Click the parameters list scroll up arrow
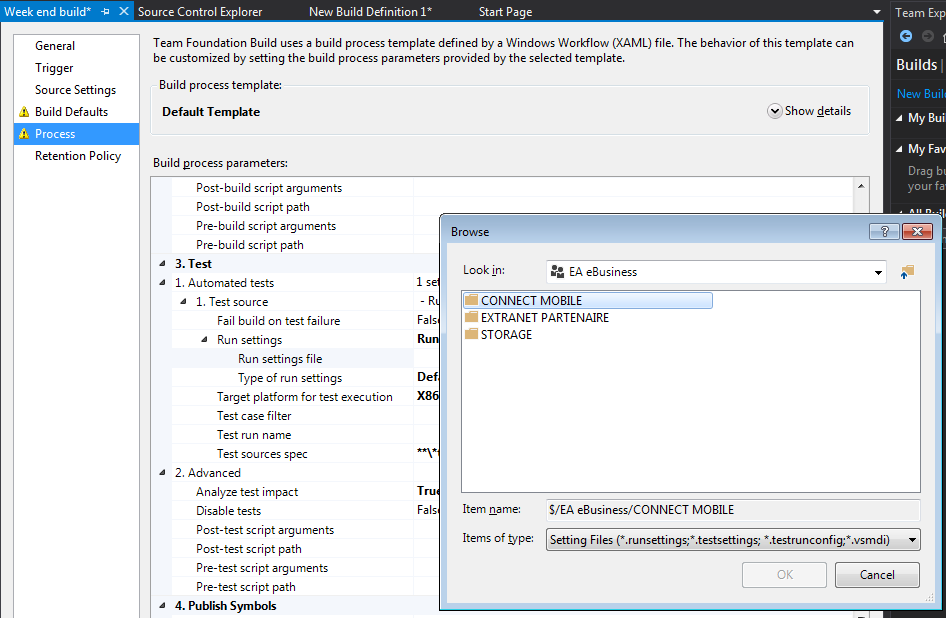This screenshot has width=946, height=618. pos(861,186)
